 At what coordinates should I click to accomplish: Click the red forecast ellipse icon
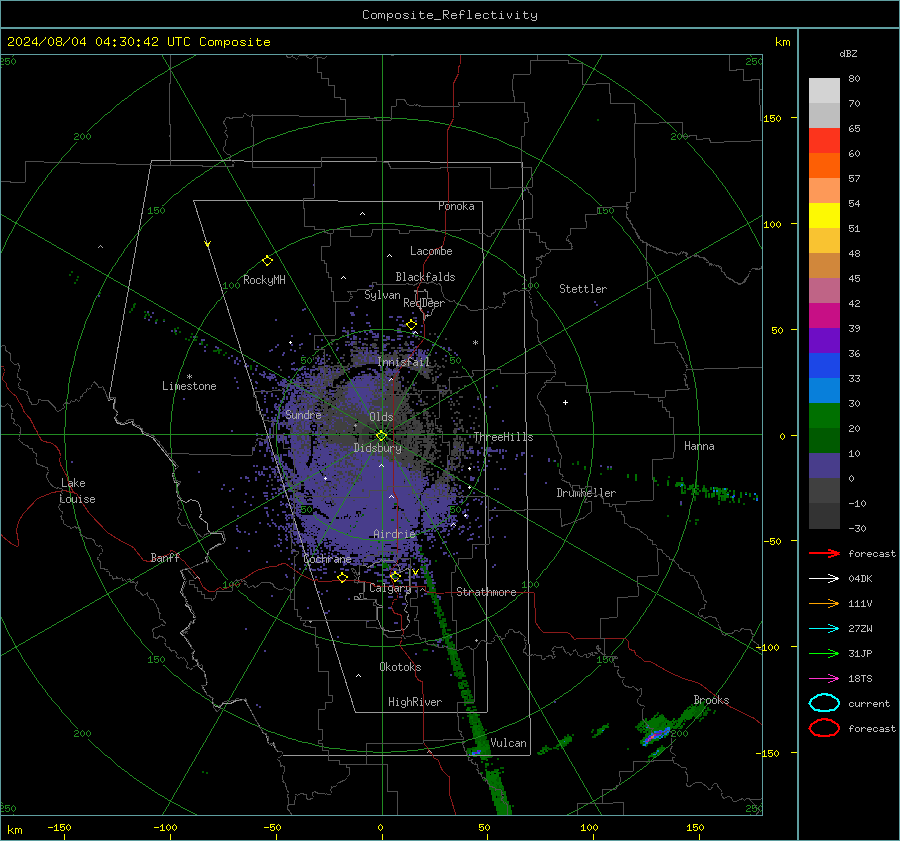824,728
